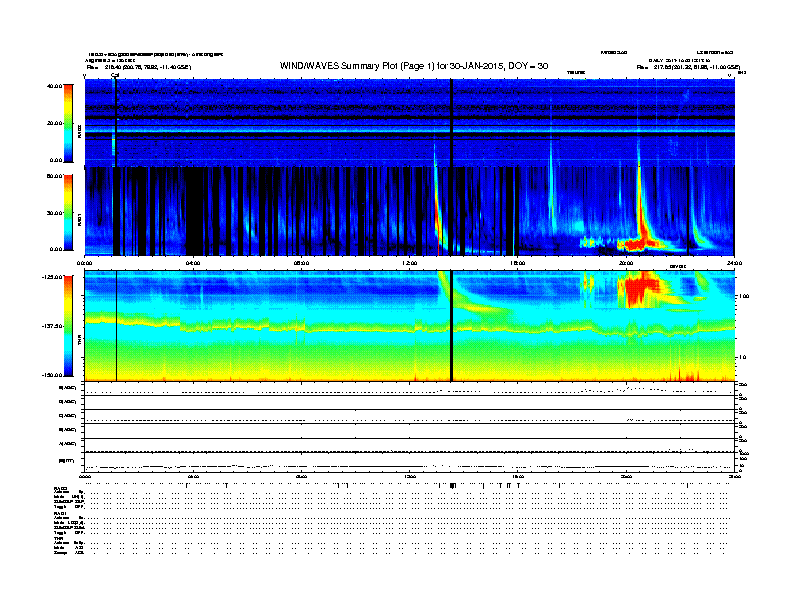The width and height of the screenshot is (792, 612).
Task: Click the TNR color scale bar
Action: click(x=68, y=326)
